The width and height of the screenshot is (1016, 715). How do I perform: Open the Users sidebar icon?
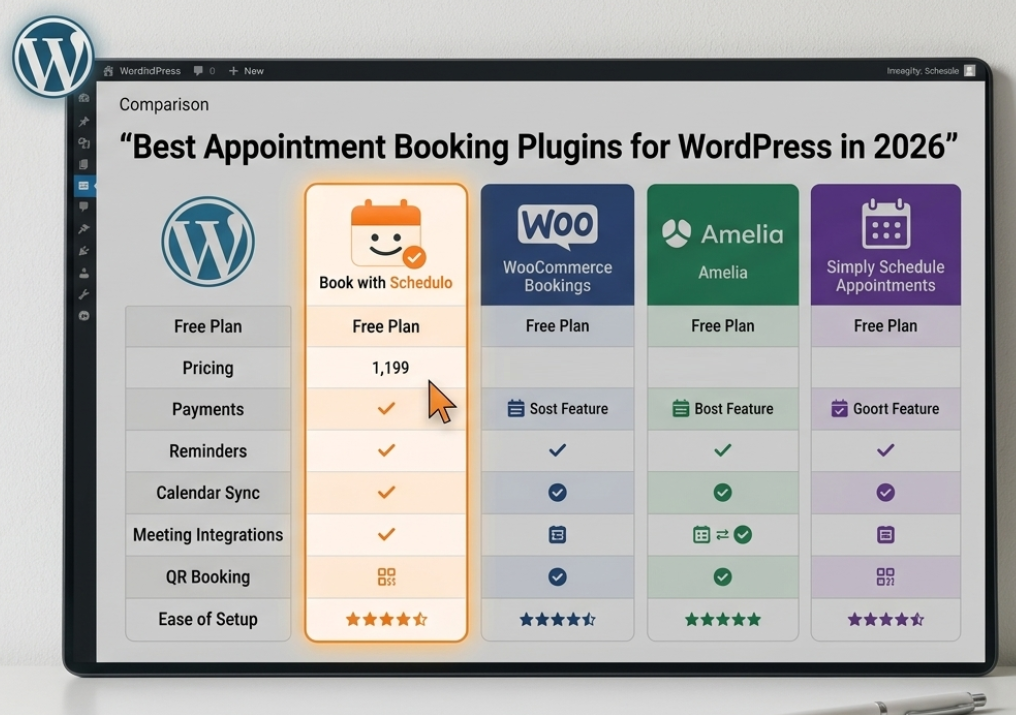pos(84,273)
